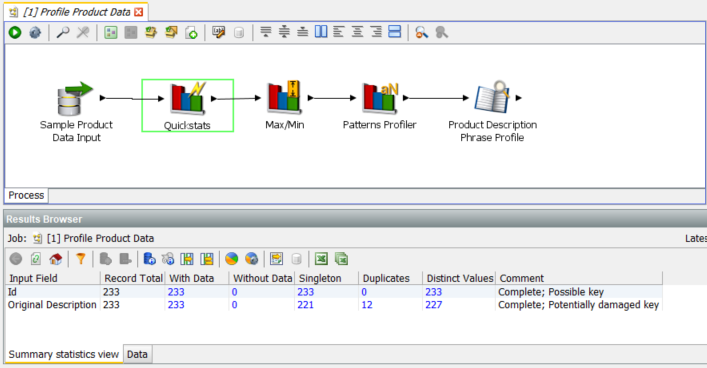Open the Data tab in Results Browser
This screenshot has width=707, height=368.
pyautogui.click(x=137, y=354)
